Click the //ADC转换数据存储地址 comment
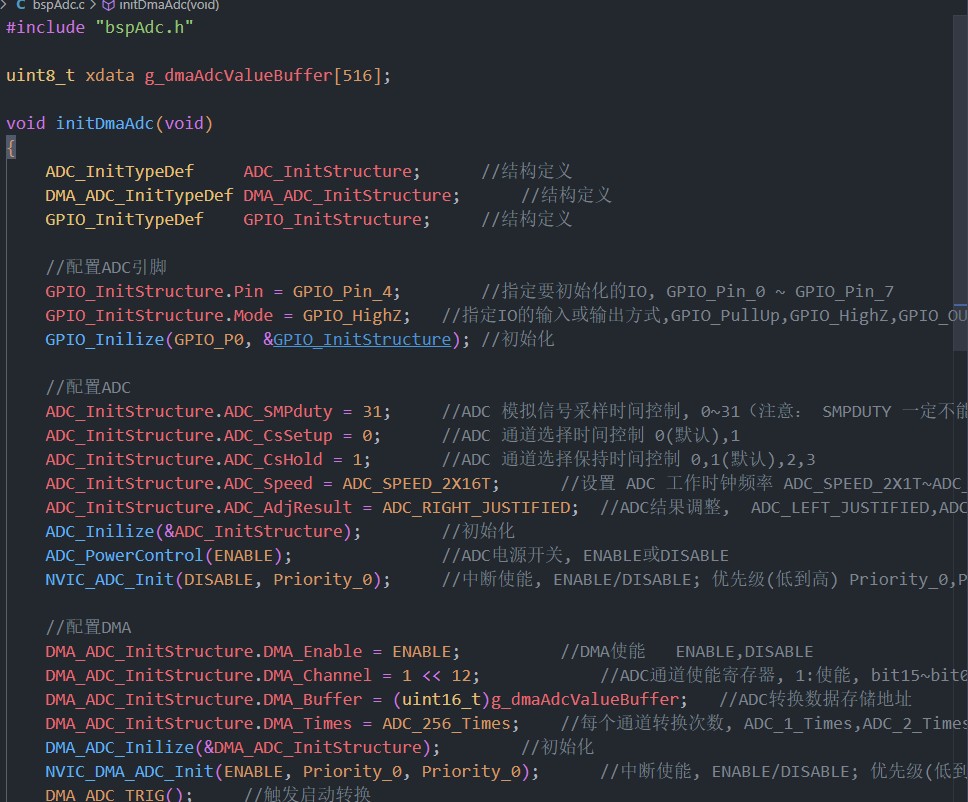The width and height of the screenshot is (968, 802). 815,700
